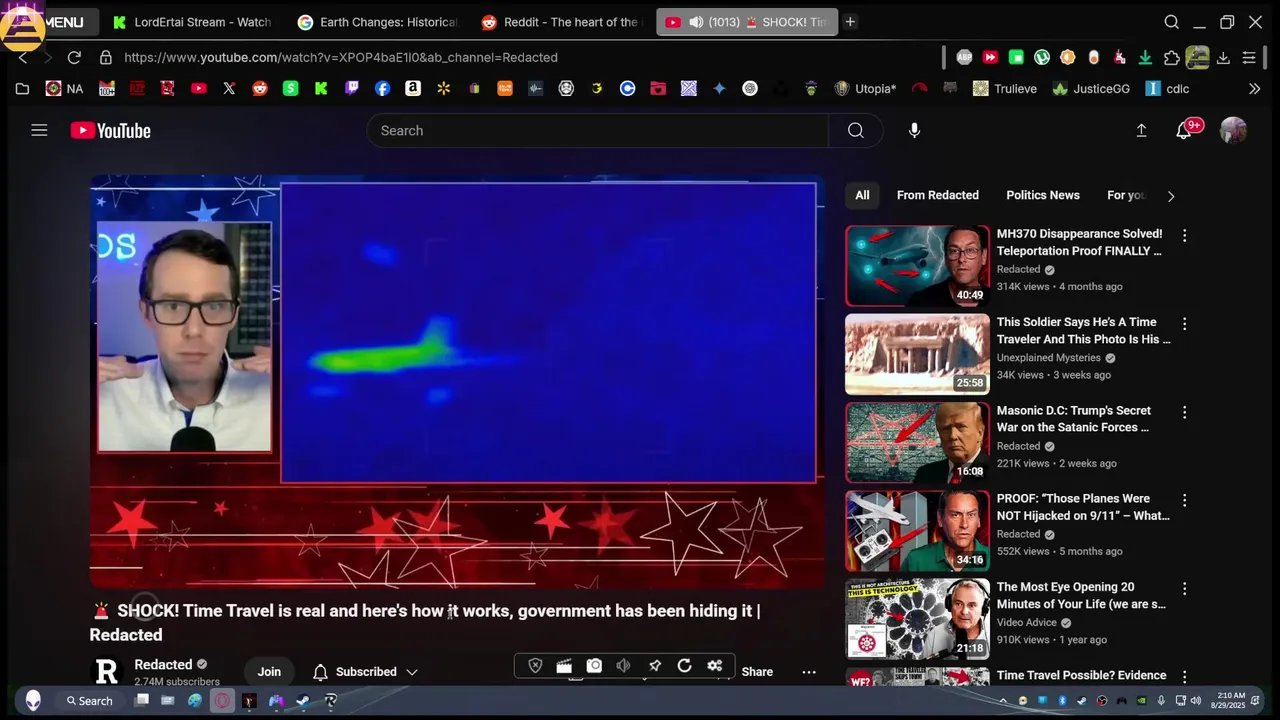Open the Trulieve bookmark
The height and width of the screenshot is (720, 1280).
click(1005, 88)
